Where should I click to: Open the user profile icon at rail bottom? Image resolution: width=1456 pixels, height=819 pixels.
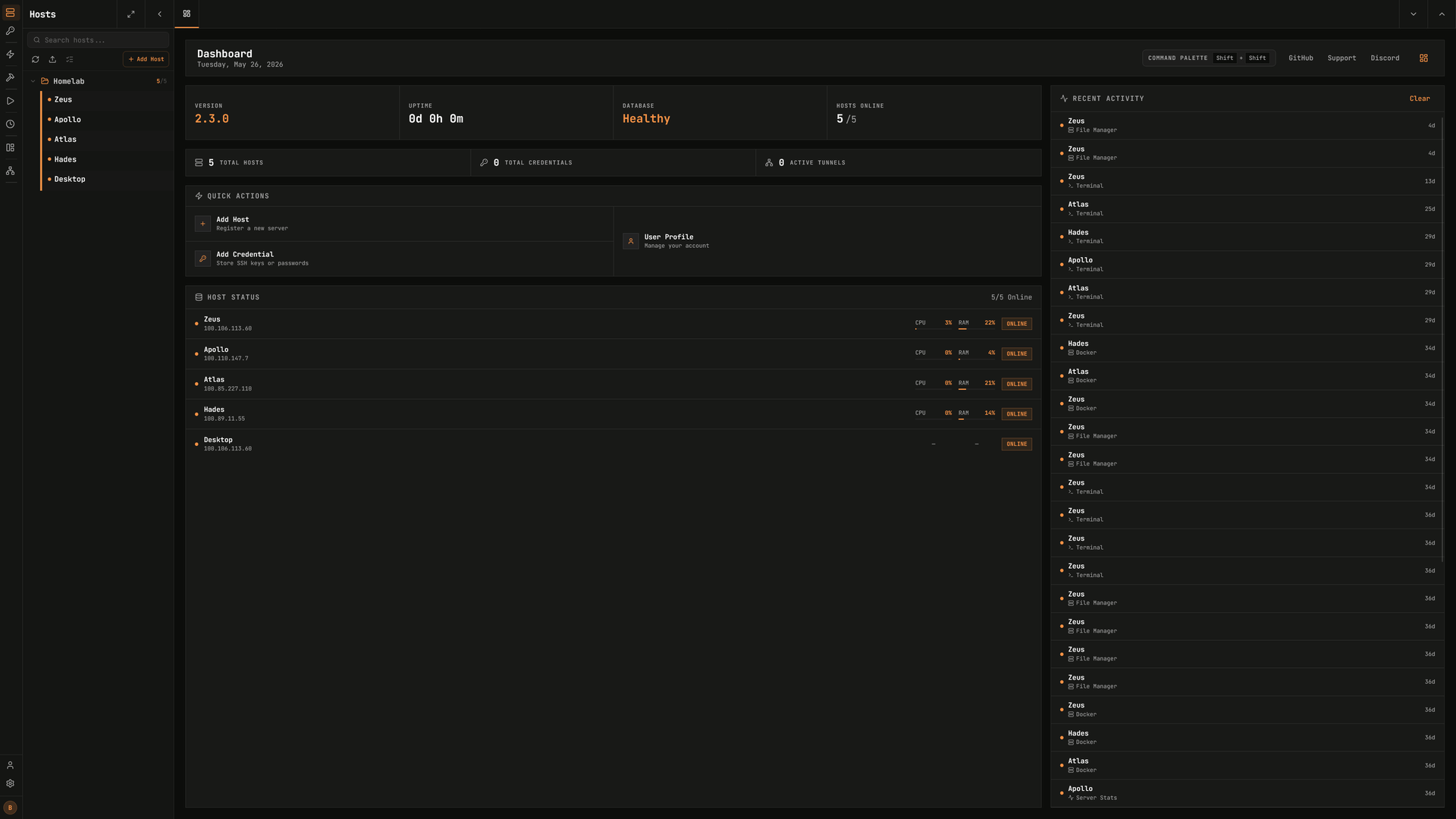(10, 765)
